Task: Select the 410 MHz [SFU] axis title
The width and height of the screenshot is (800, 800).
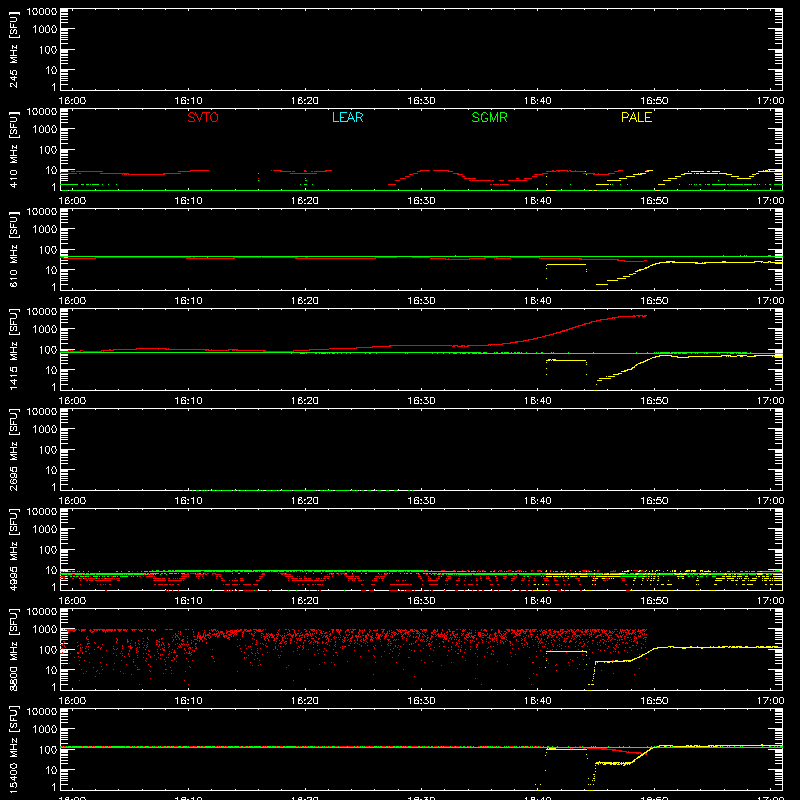Action: click(x=13, y=149)
